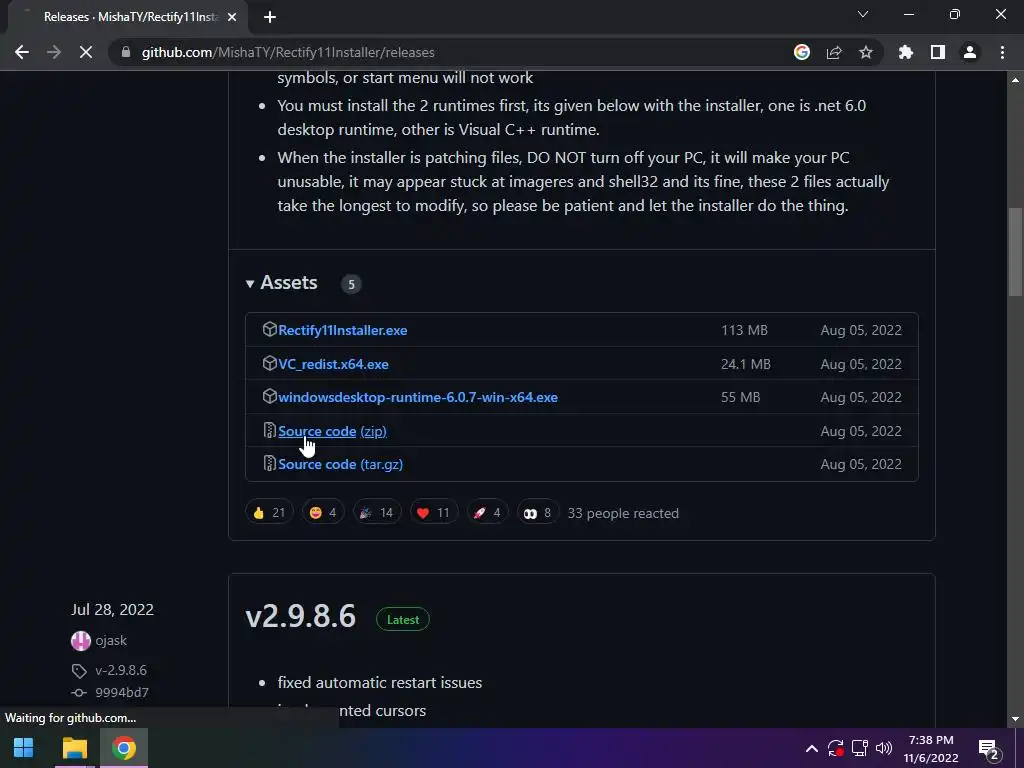Open the Windows Start menu
The image size is (1024, 768).
point(24,748)
